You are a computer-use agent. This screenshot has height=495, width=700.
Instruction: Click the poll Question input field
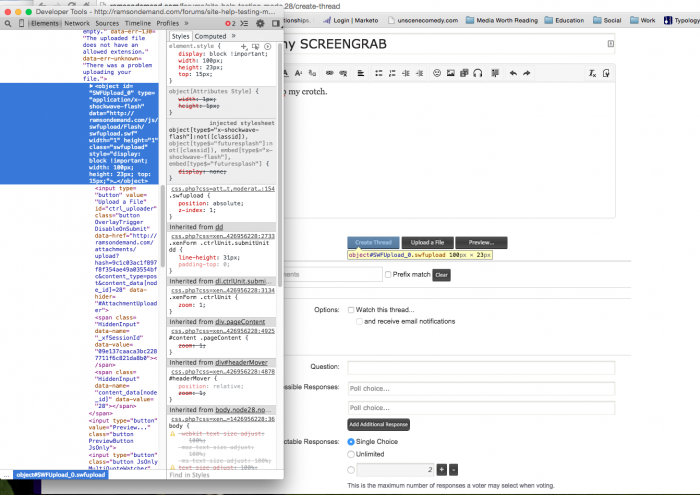click(x=481, y=367)
